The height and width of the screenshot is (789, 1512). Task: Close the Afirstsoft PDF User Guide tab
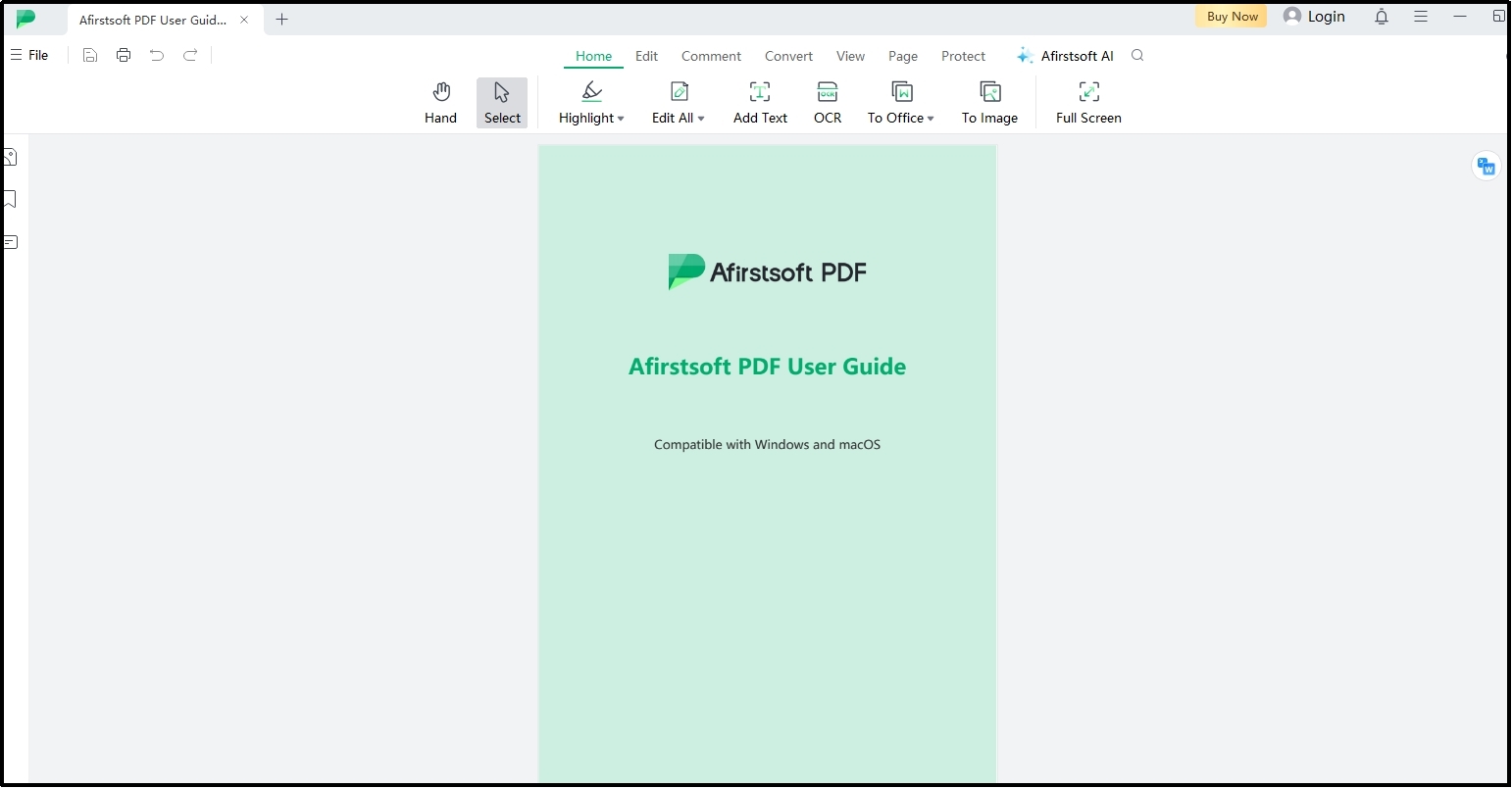[x=244, y=20]
